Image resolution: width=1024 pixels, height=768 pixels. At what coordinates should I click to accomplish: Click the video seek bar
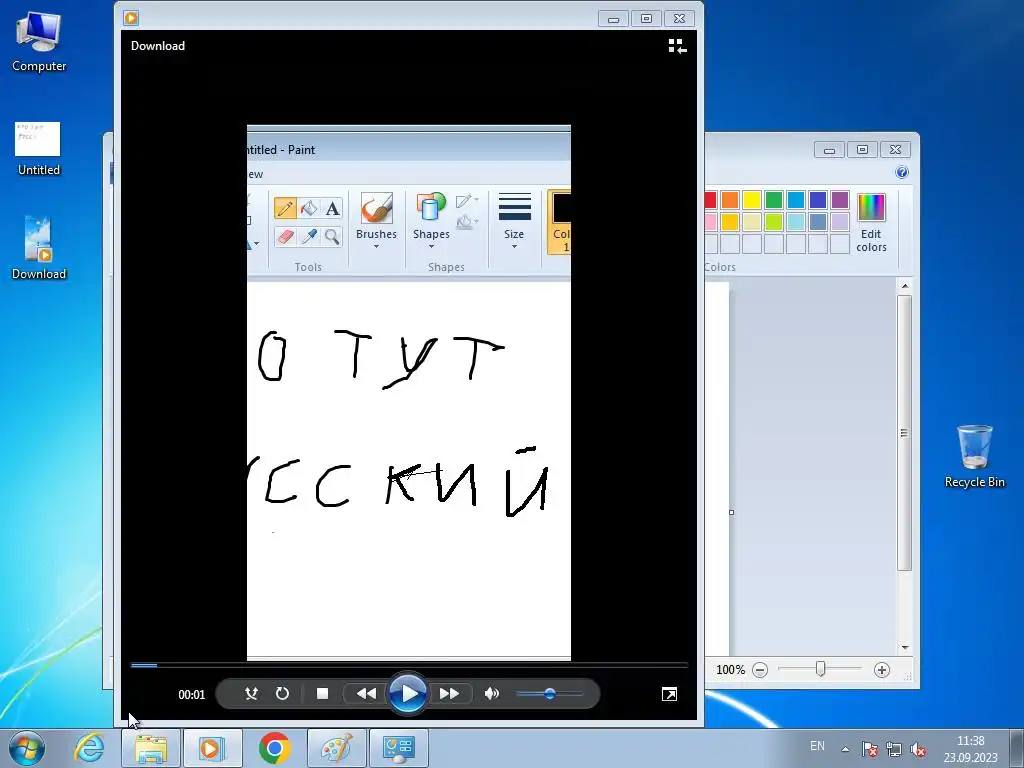[x=409, y=665]
